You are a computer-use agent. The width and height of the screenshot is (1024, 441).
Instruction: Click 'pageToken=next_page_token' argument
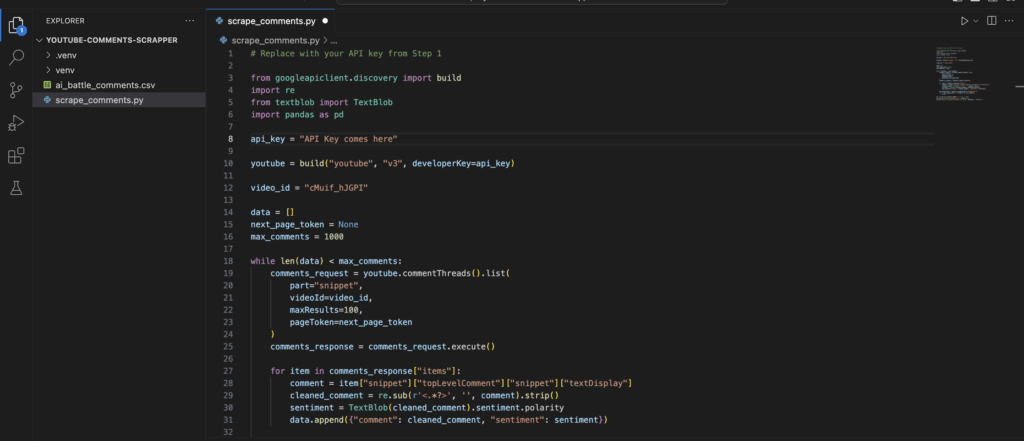(351, 322)
